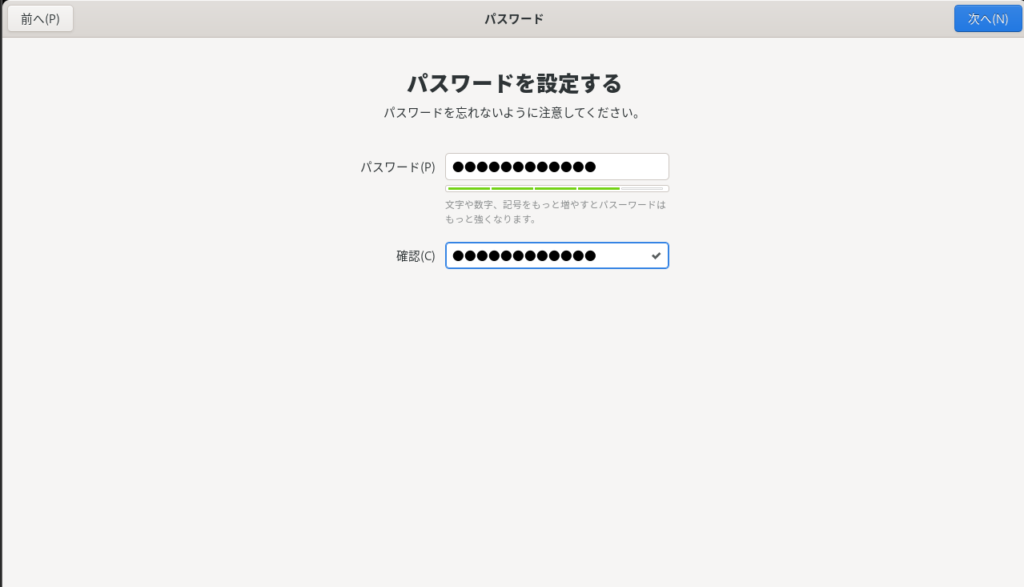The image size is (1024, 587).
Task: Click the パスワード(P) field label
Action: 397,167
